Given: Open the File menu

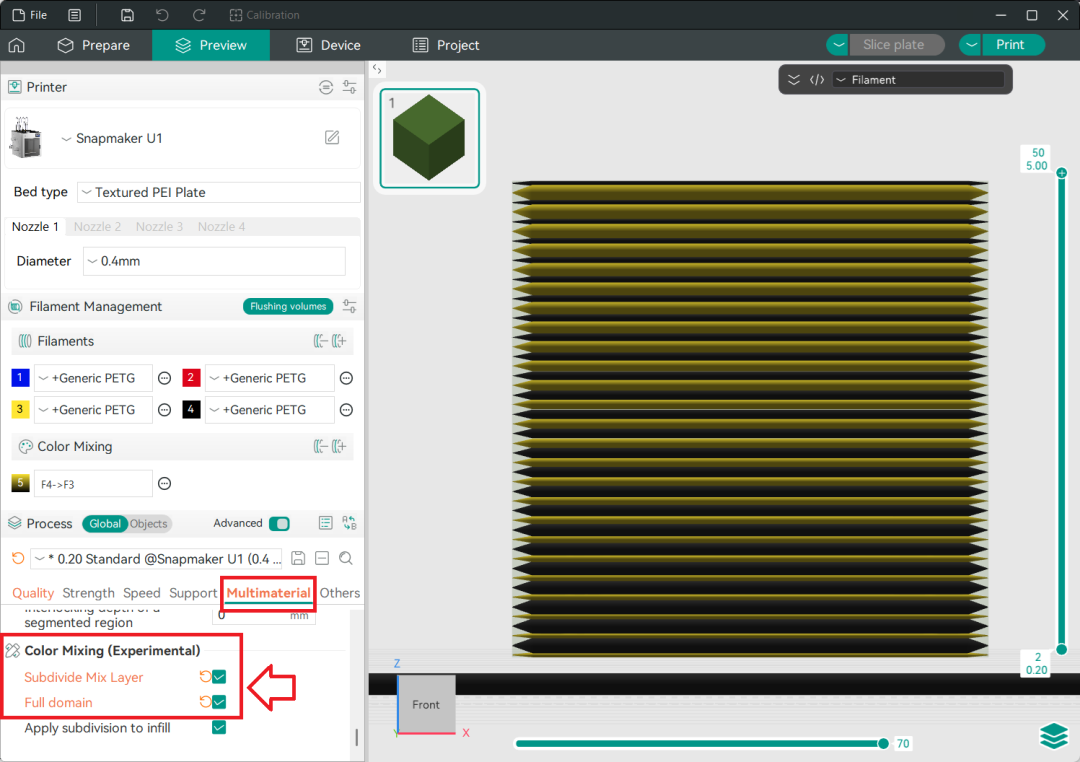Looking at the screenshot, I should pyautogui.click(x=30, y=14).
